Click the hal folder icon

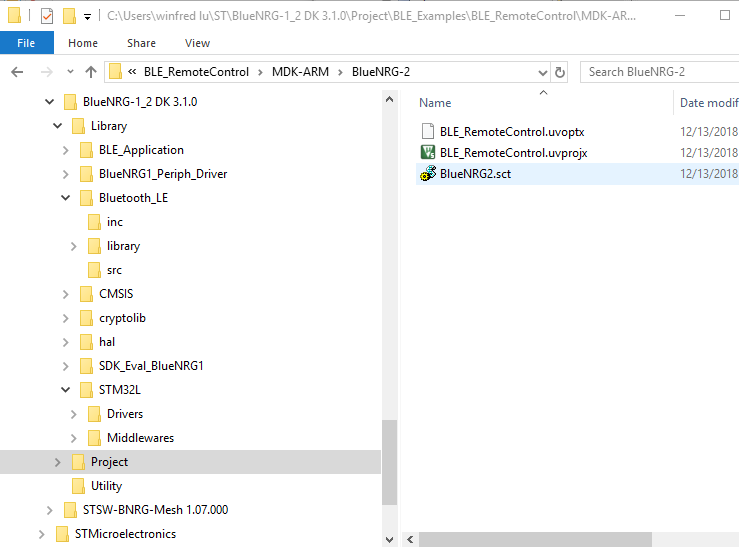click(86, 342)
